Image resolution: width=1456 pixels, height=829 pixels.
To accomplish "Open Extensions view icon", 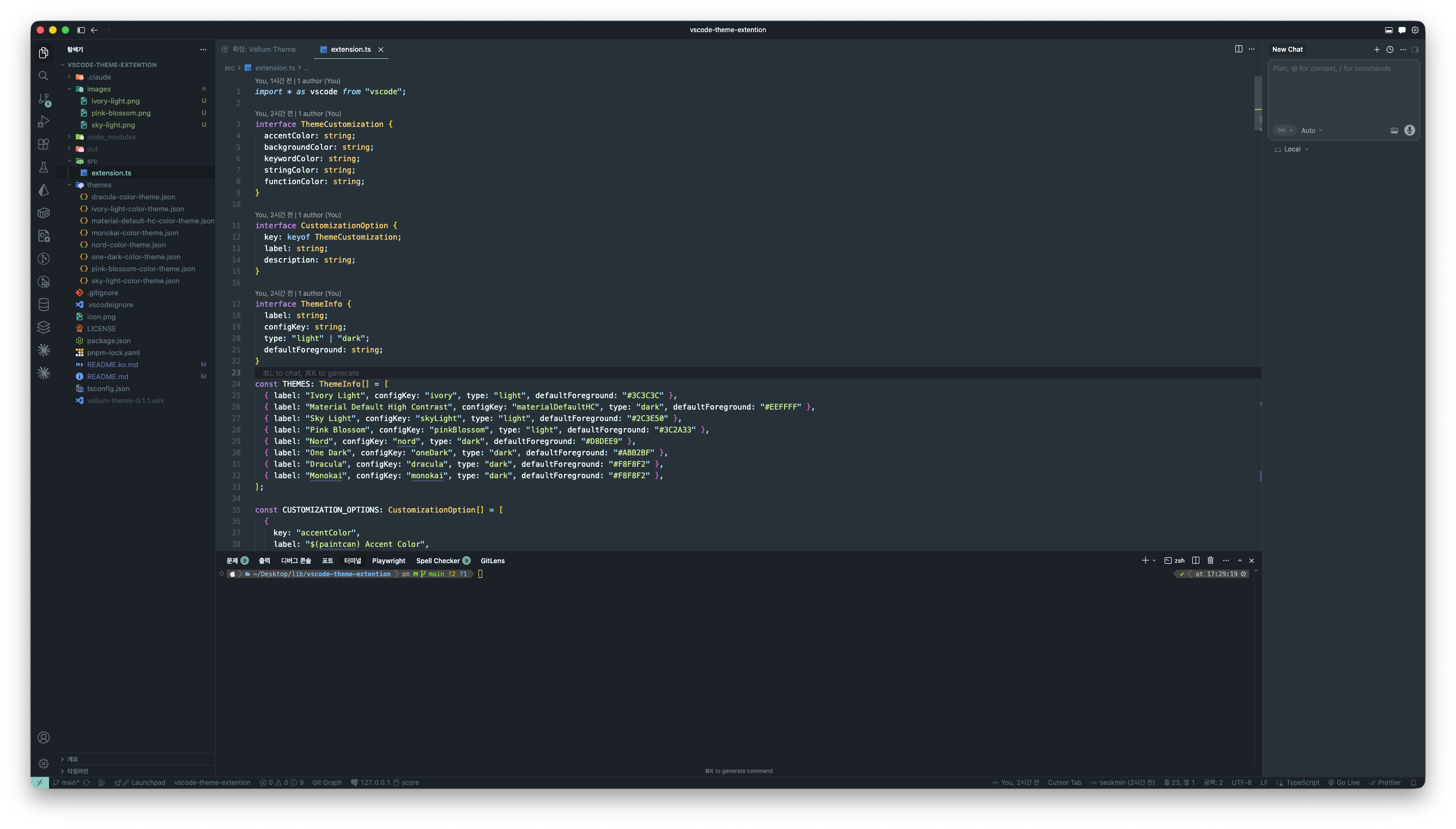I will [x=43, y=144].
